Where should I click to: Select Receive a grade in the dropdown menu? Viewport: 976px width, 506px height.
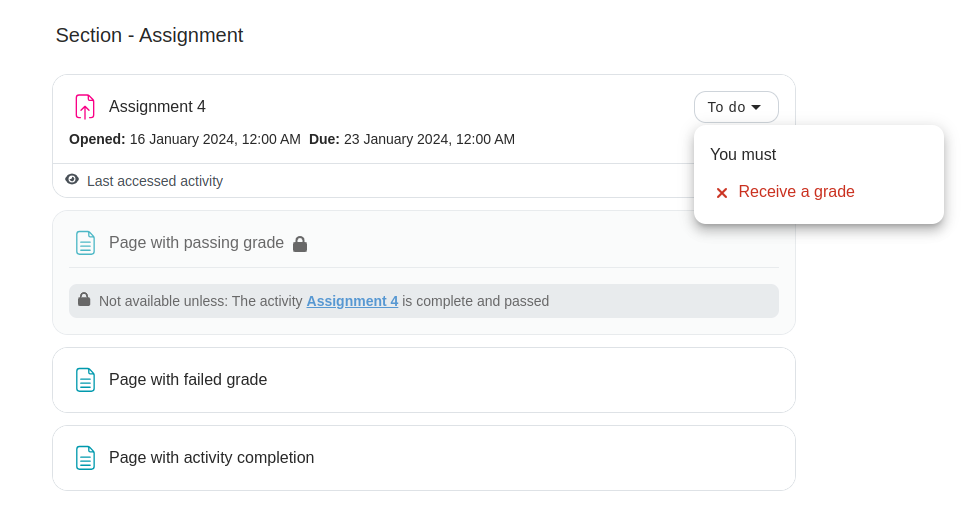(796, 192)
